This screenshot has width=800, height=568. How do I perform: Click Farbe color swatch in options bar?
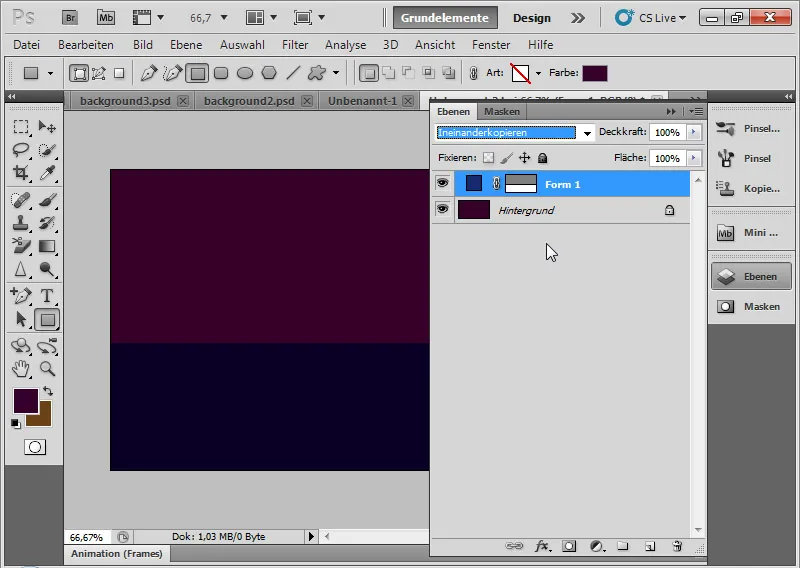point(595,73)
